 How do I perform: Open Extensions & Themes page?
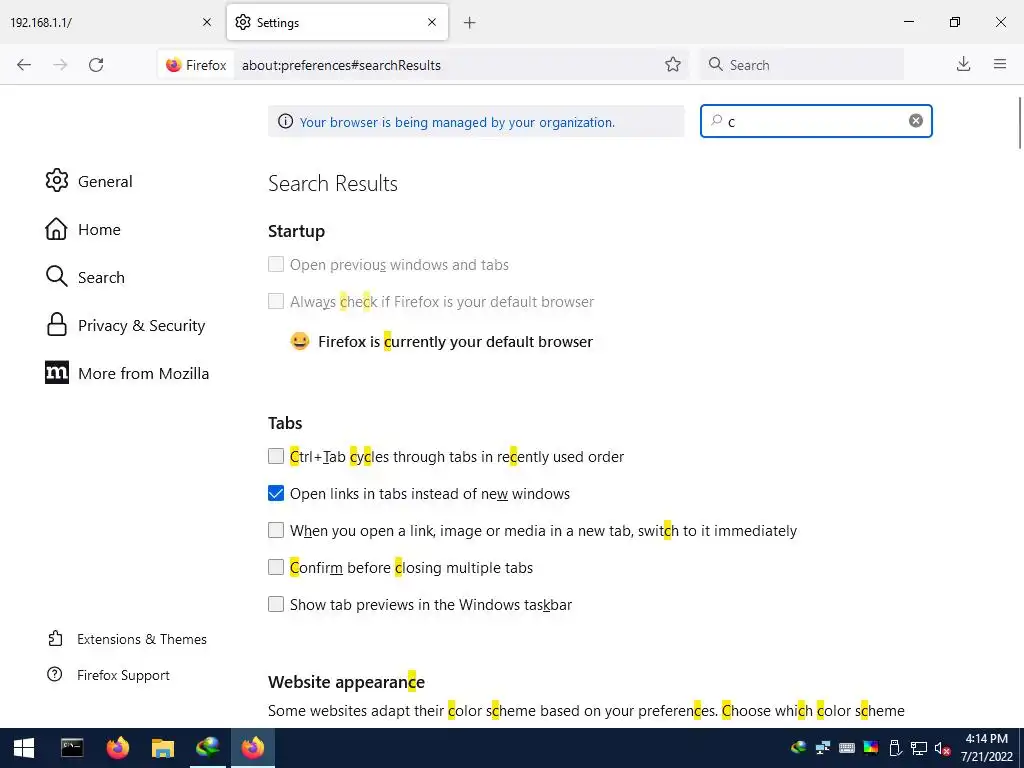point(127,639)
